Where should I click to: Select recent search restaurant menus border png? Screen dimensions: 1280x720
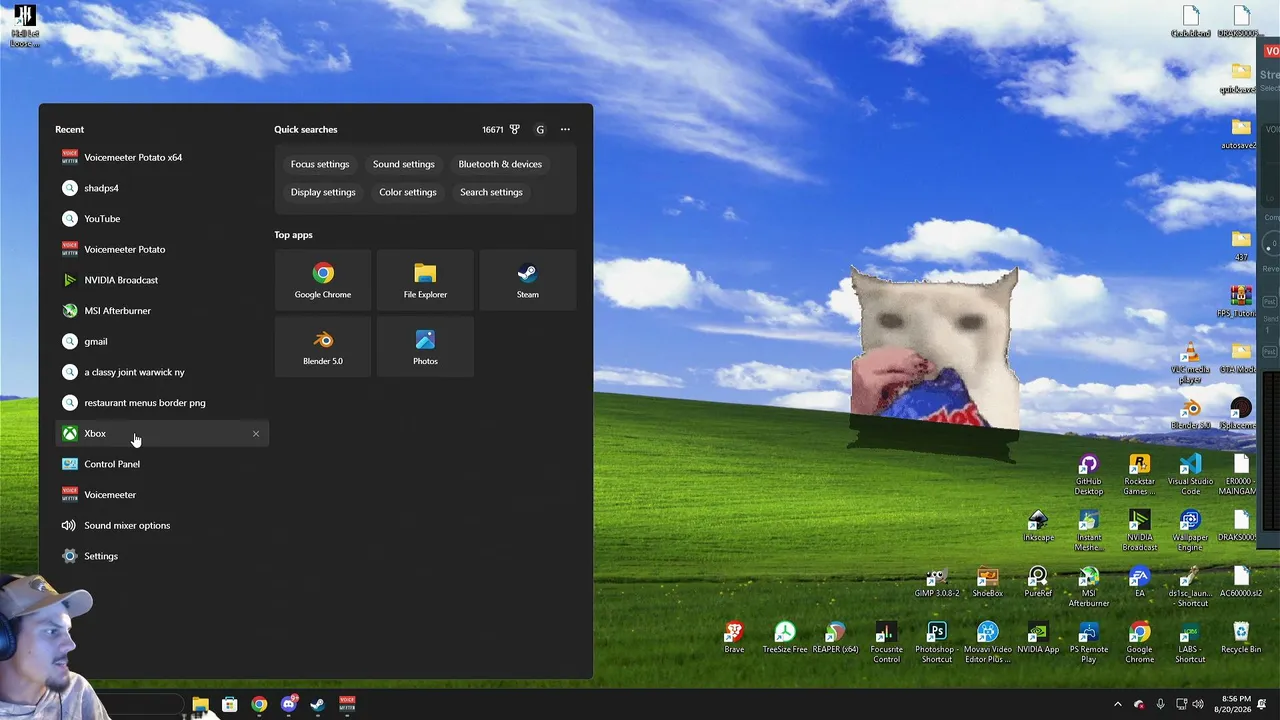pyautogui.click(x=162, y=403)
